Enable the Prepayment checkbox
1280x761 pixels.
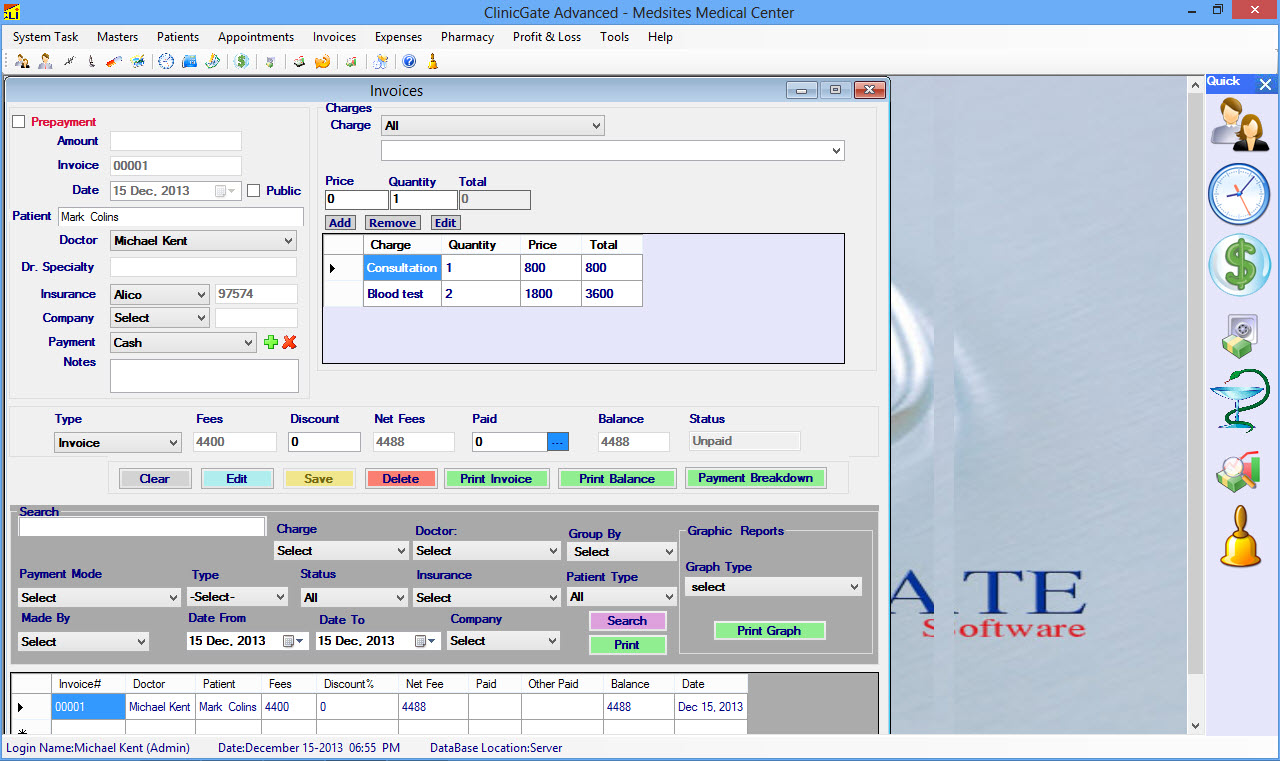[18, 122]
